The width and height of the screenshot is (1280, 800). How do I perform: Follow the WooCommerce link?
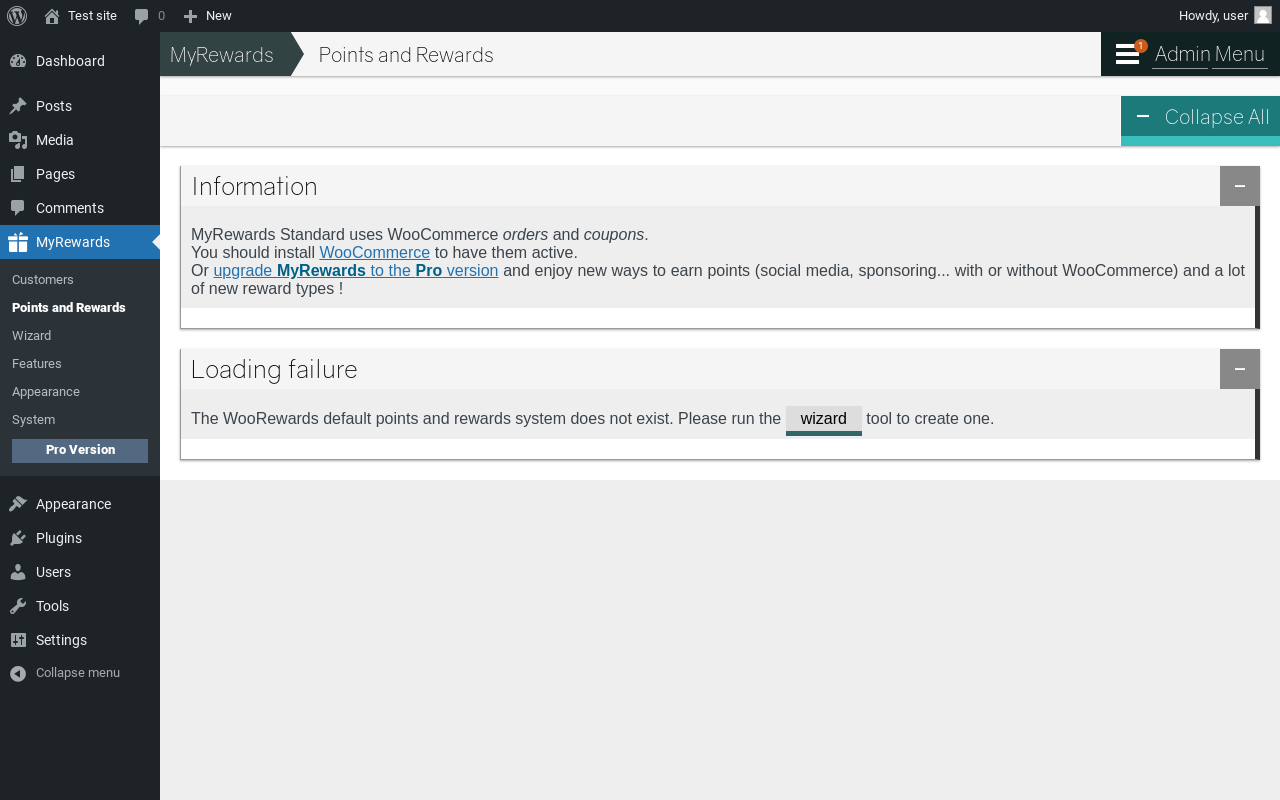pos(375,253)
